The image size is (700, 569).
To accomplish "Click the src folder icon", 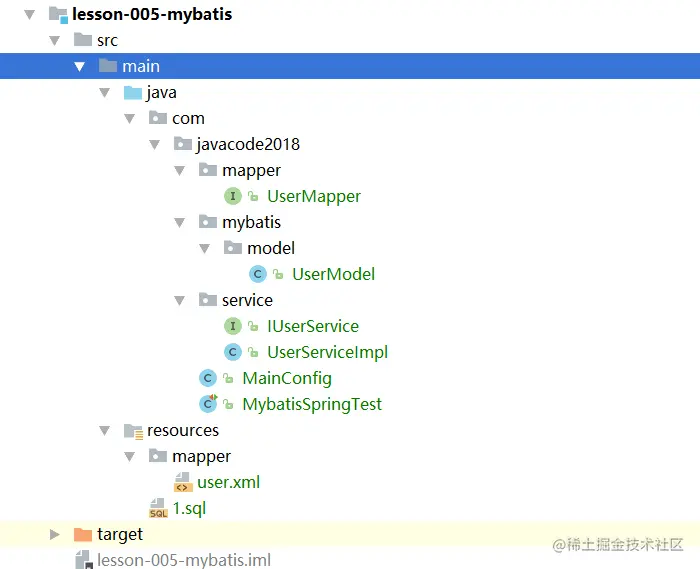I will [83, 39].
